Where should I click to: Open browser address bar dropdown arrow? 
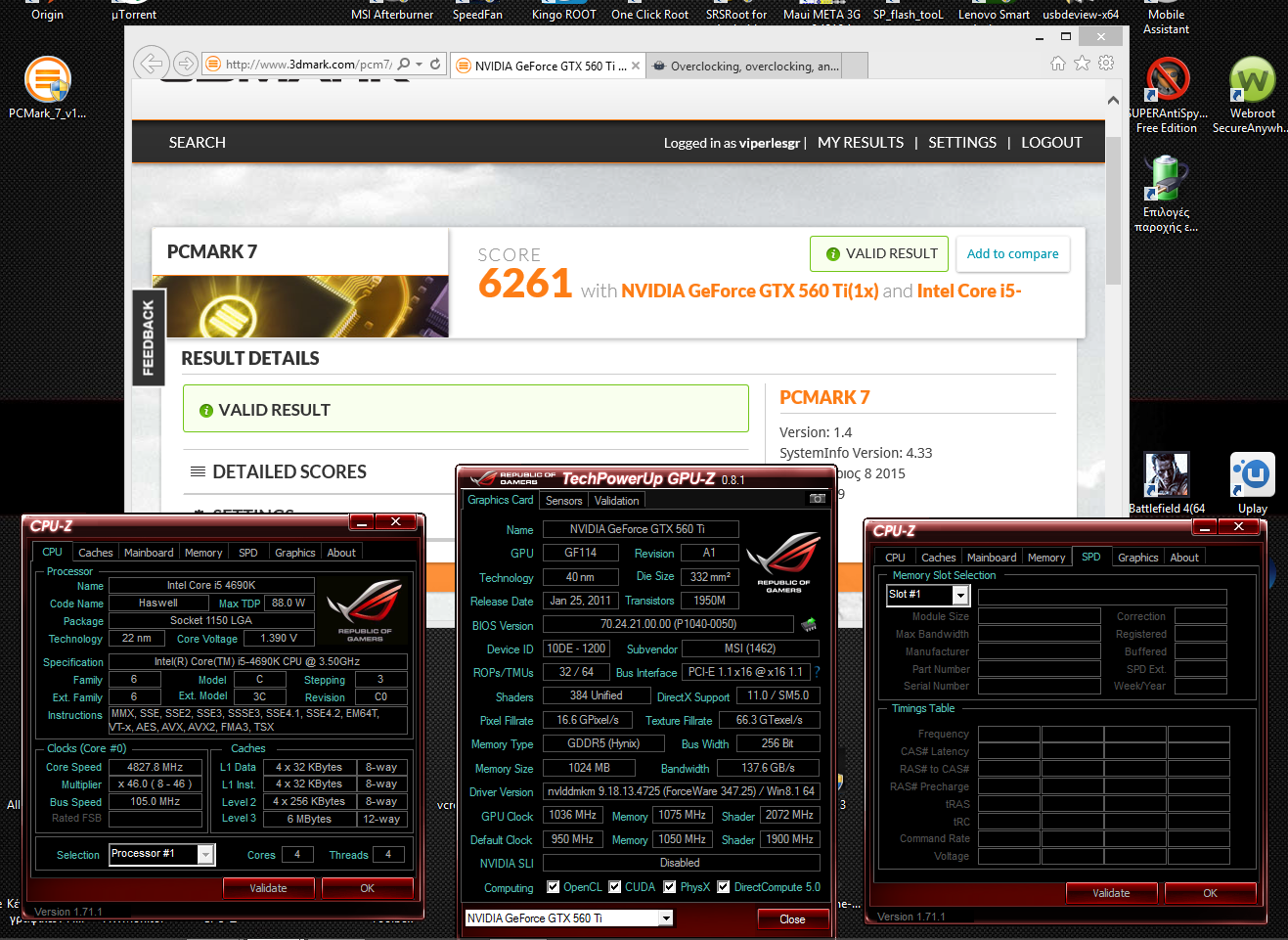coord(420,65)
